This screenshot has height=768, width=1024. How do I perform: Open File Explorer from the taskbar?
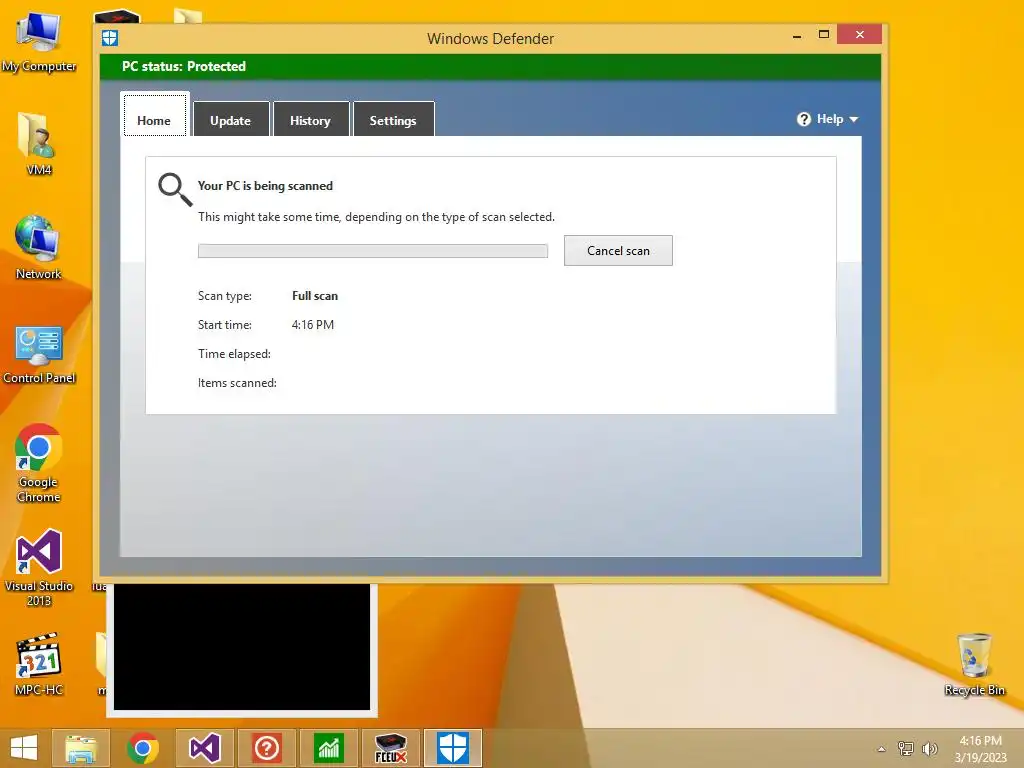click(x=81, y=748)
